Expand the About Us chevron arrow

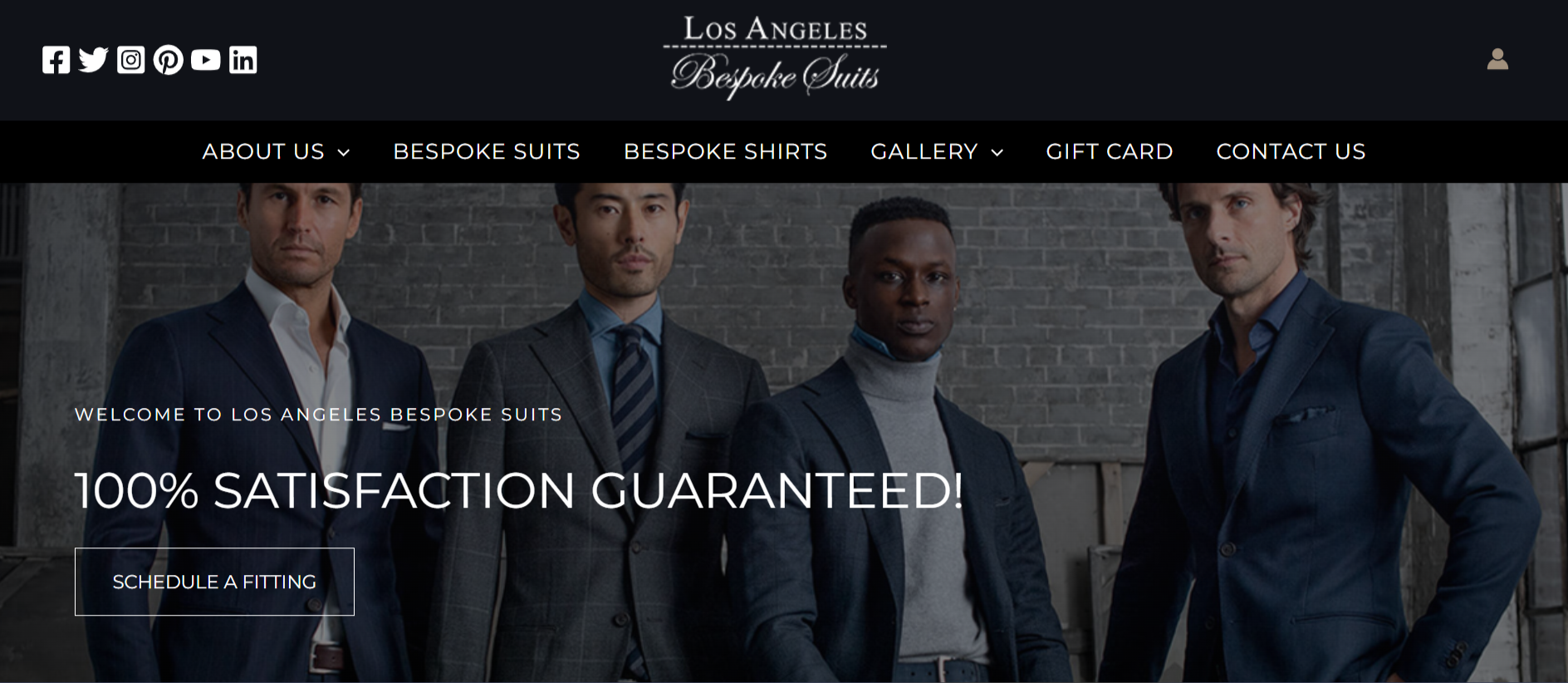[344, 152]
